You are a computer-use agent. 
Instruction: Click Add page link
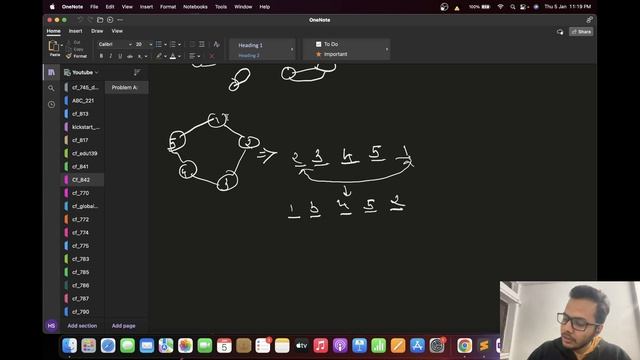(123, 326)
